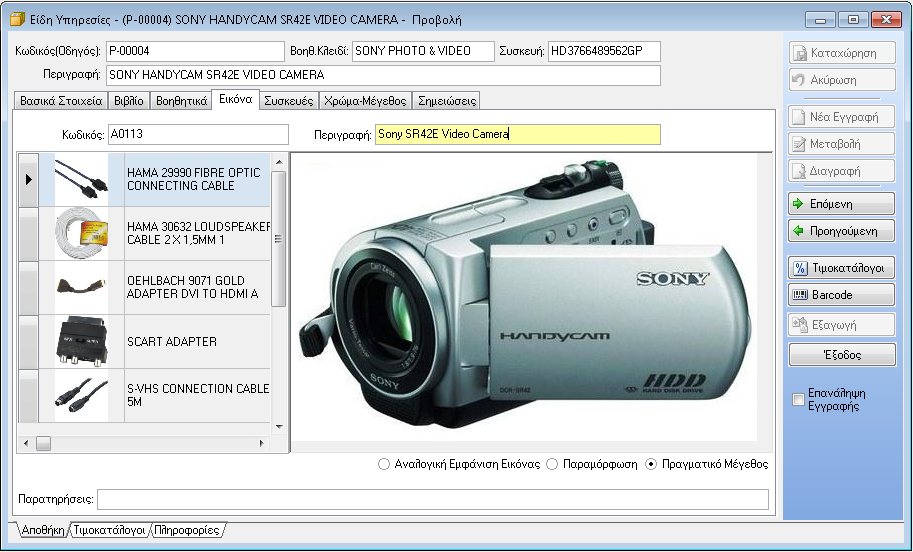Click the Εξαγωγή export button

(x=842, y=325)
